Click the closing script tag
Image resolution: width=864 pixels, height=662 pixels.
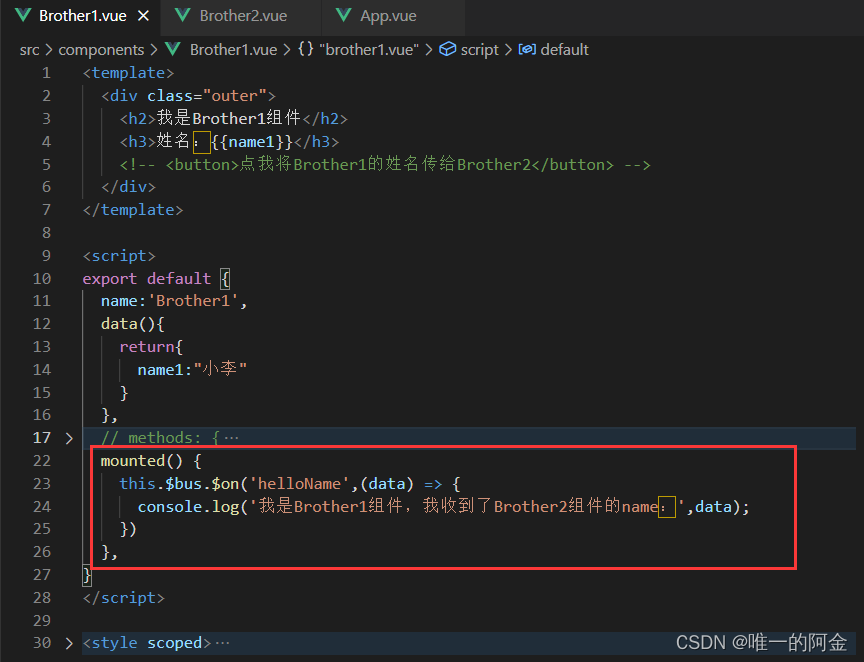point(123,598)
